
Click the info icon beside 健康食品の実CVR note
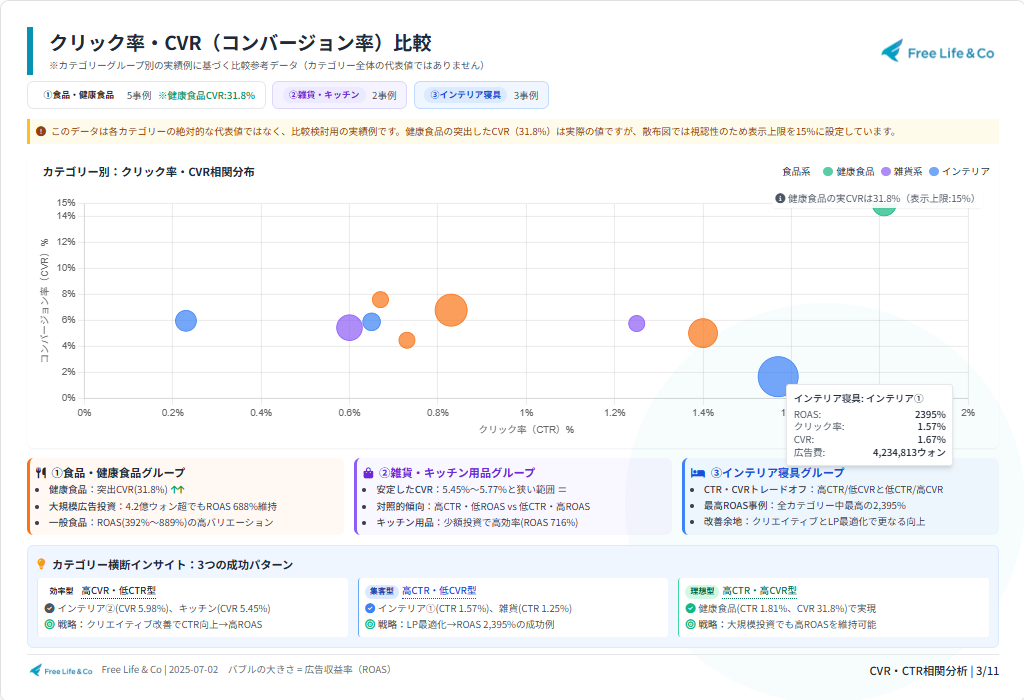[780, 198]
